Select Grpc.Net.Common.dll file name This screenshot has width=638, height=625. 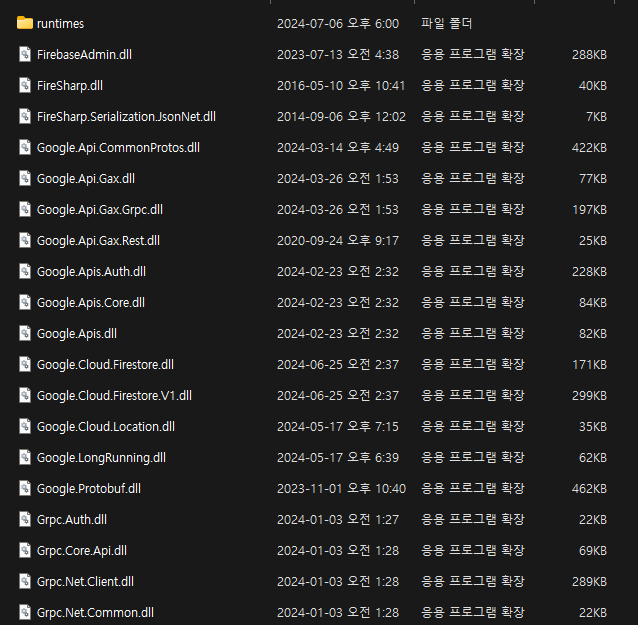click(x=95, y=612)
